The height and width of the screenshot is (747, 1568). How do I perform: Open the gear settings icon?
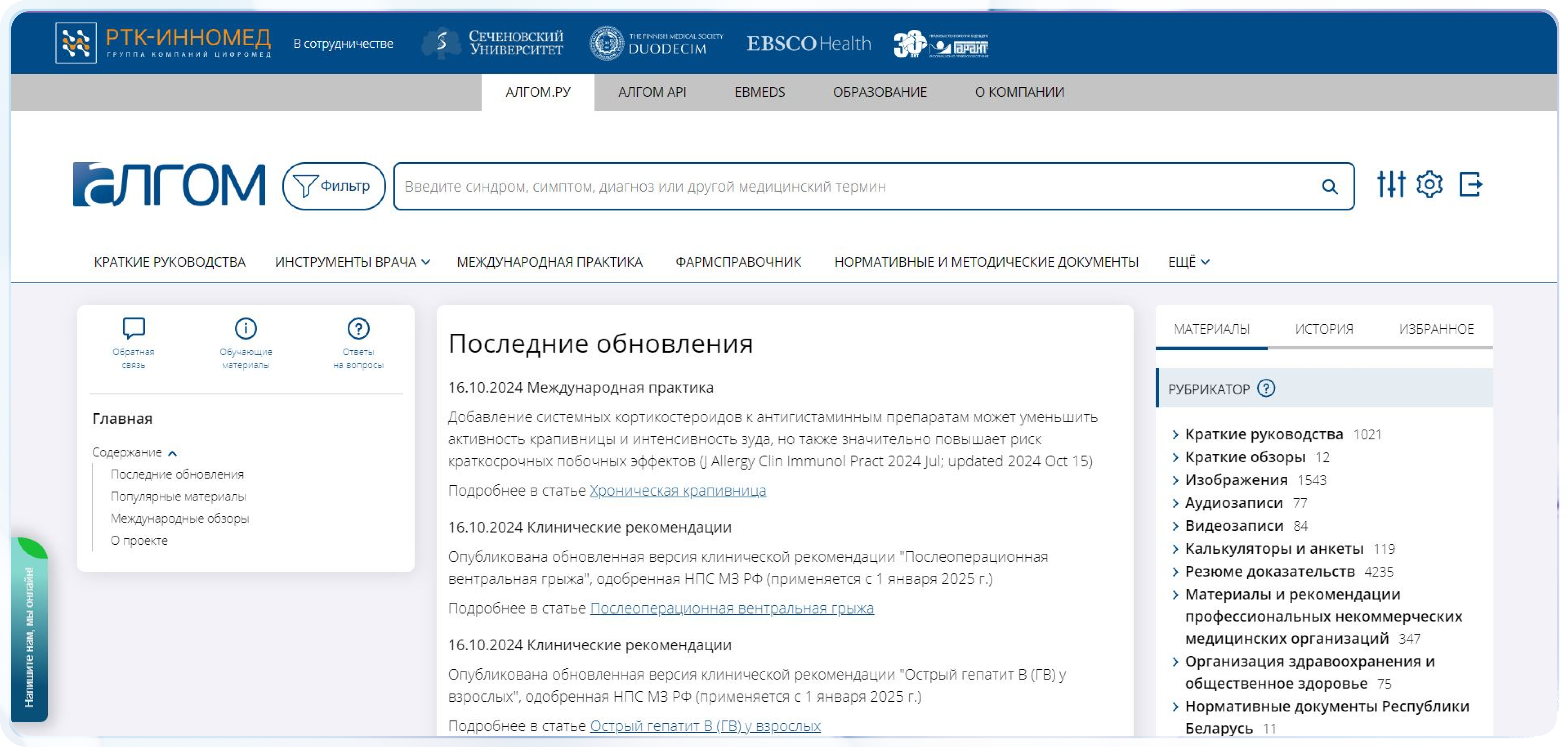coord(1429,184)
